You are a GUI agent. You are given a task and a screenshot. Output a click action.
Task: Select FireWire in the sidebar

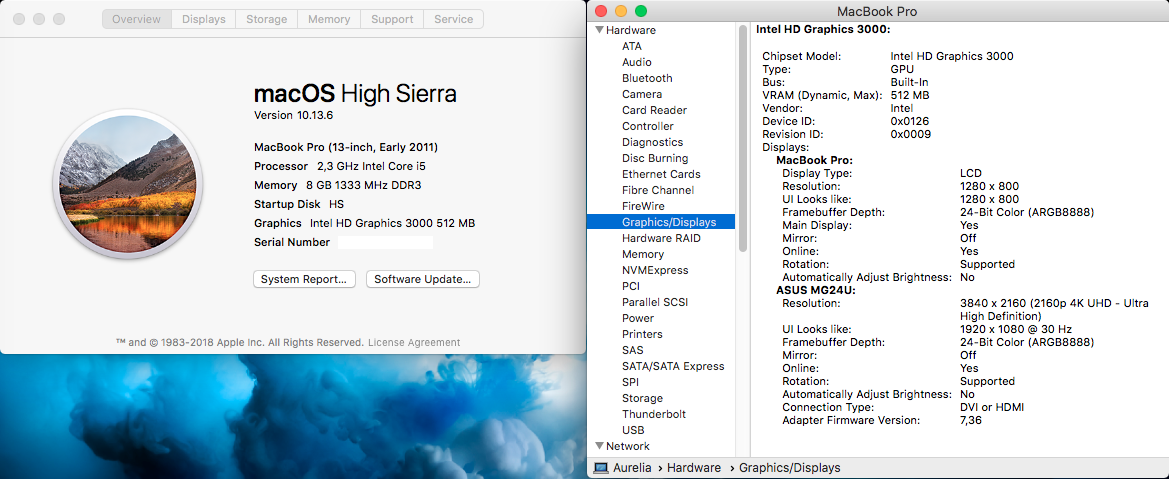(643, 206)
